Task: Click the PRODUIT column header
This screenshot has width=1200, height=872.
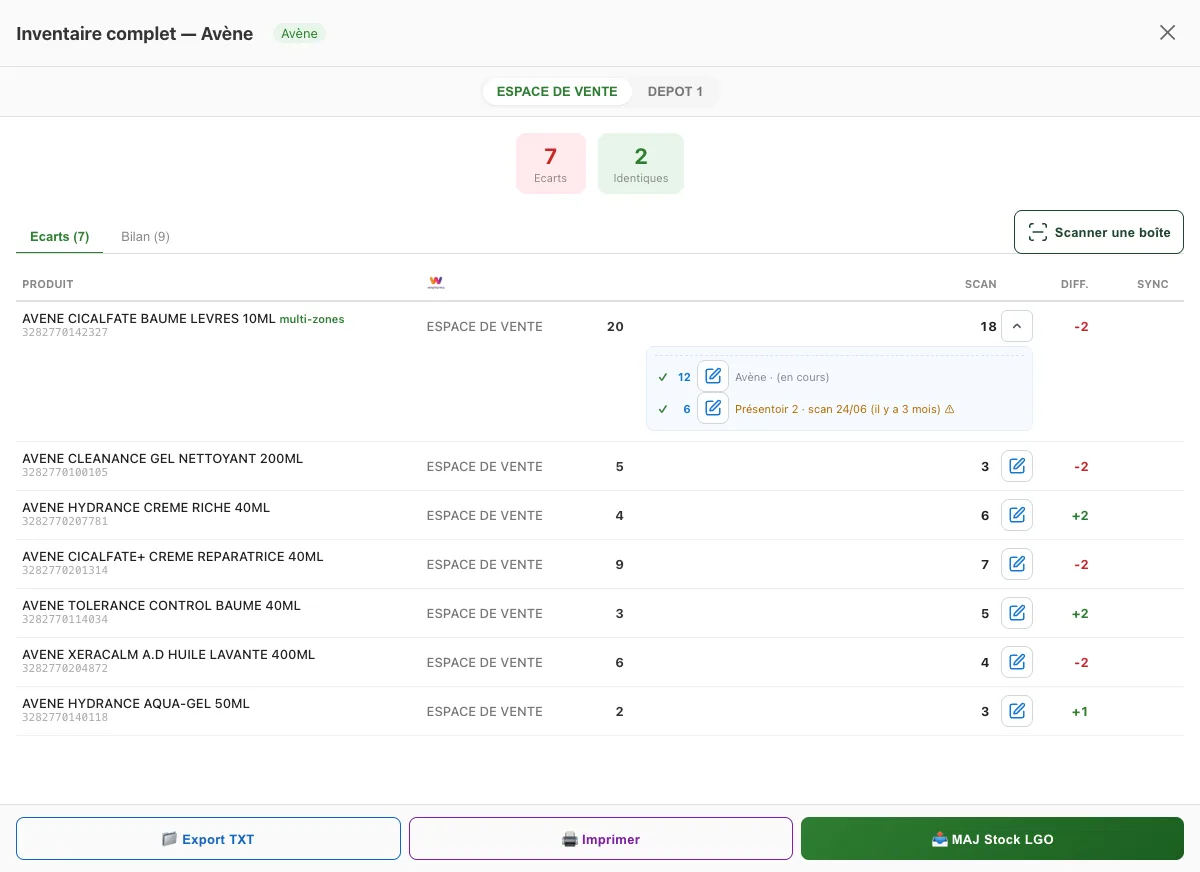Action: pyautogui.click(x=48, y=284)
